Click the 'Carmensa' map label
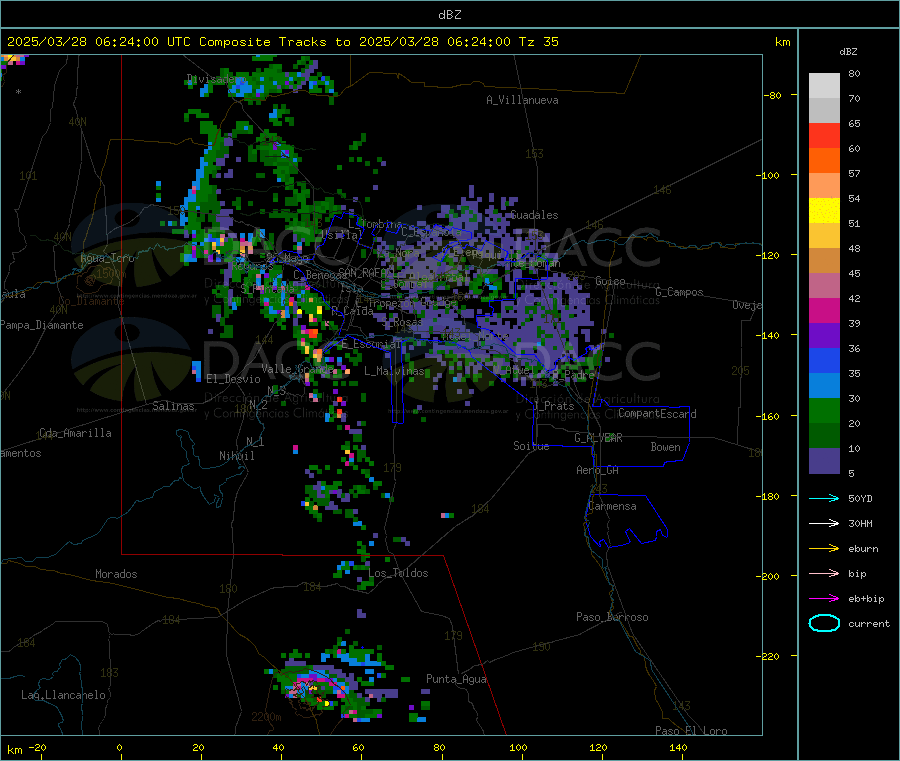This screenshot has height=761, width=900. [x=612, y=506]
